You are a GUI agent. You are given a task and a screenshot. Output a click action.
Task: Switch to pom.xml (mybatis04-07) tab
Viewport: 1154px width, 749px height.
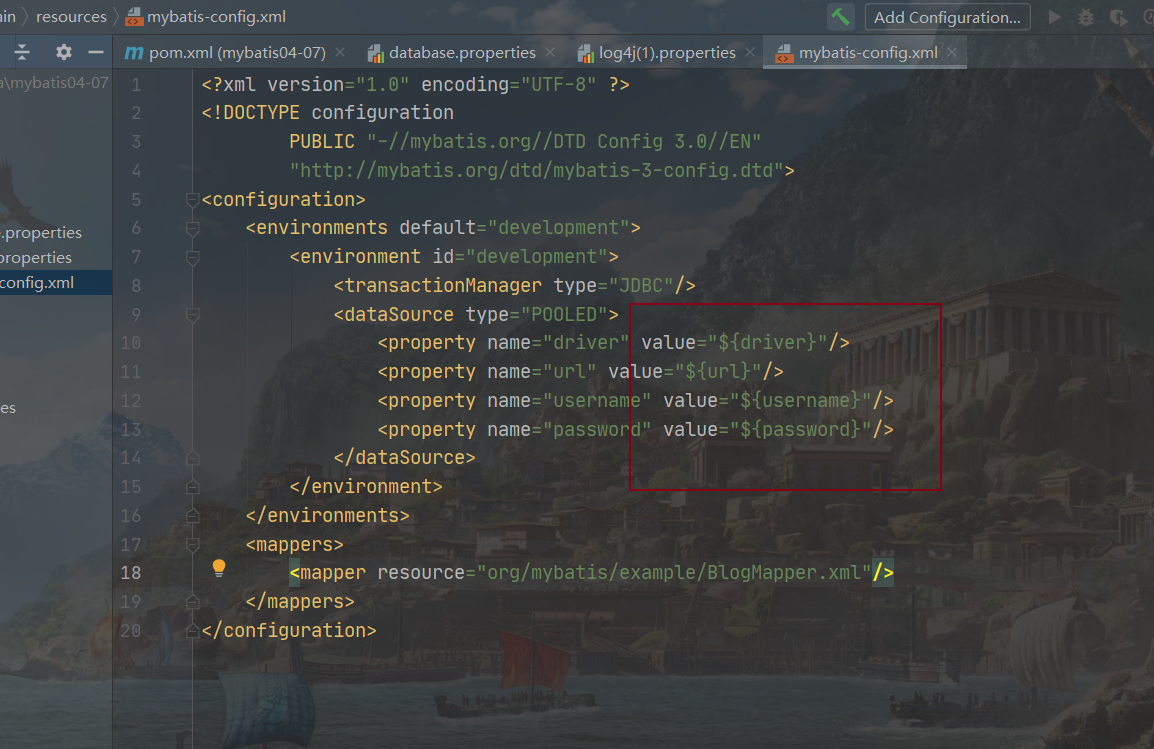click(x=237, y=52)
